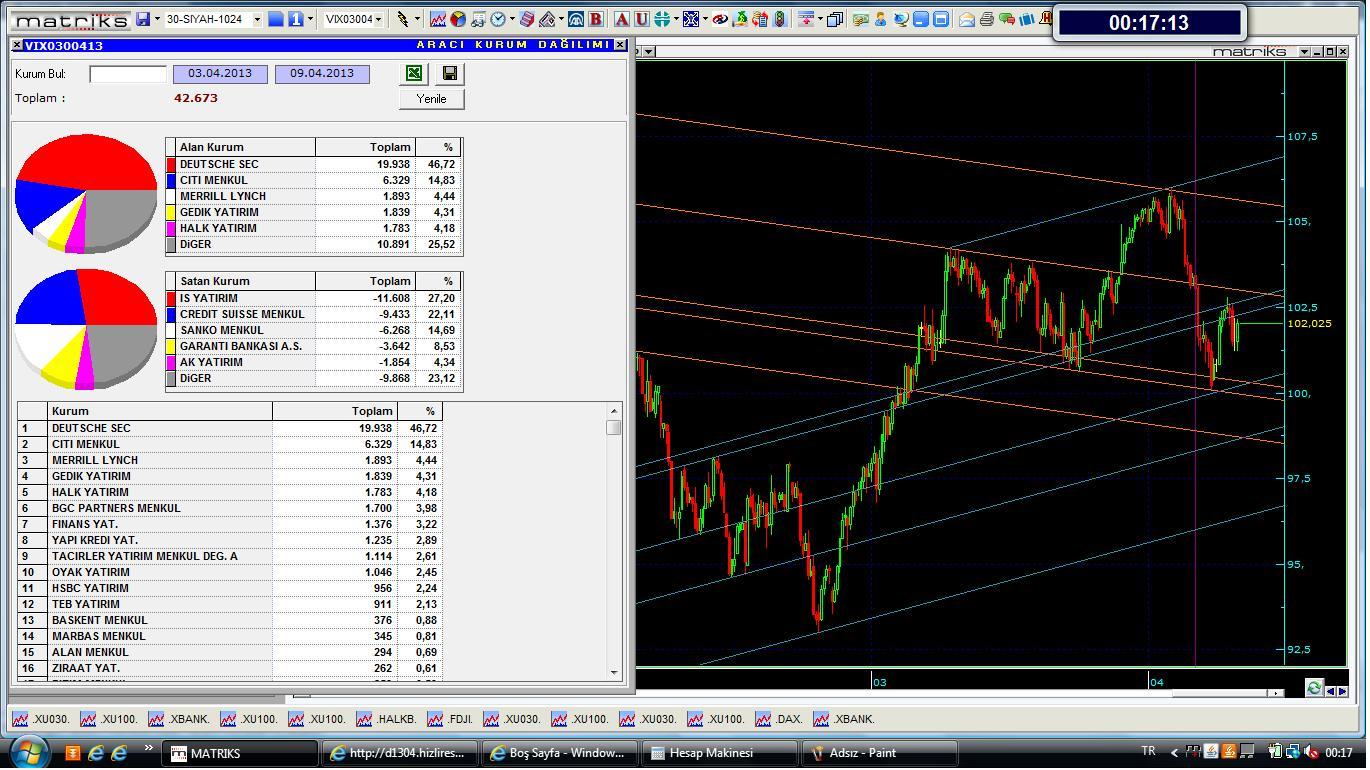
Task: Click the pie chart toolbar icon
Action: coord(458,19)
